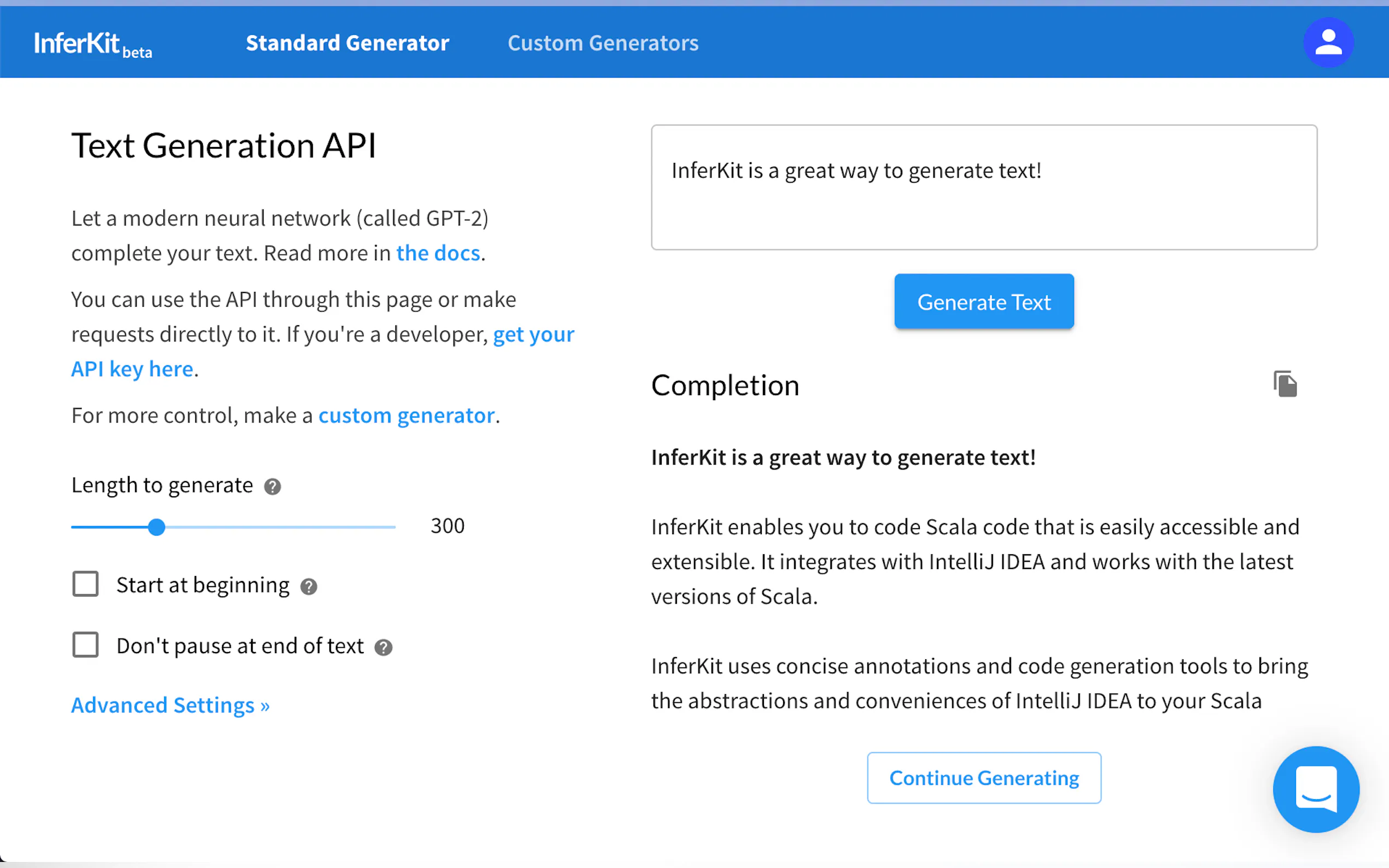
Task: Open the custom generator link
Action: [x=406, y=415]
